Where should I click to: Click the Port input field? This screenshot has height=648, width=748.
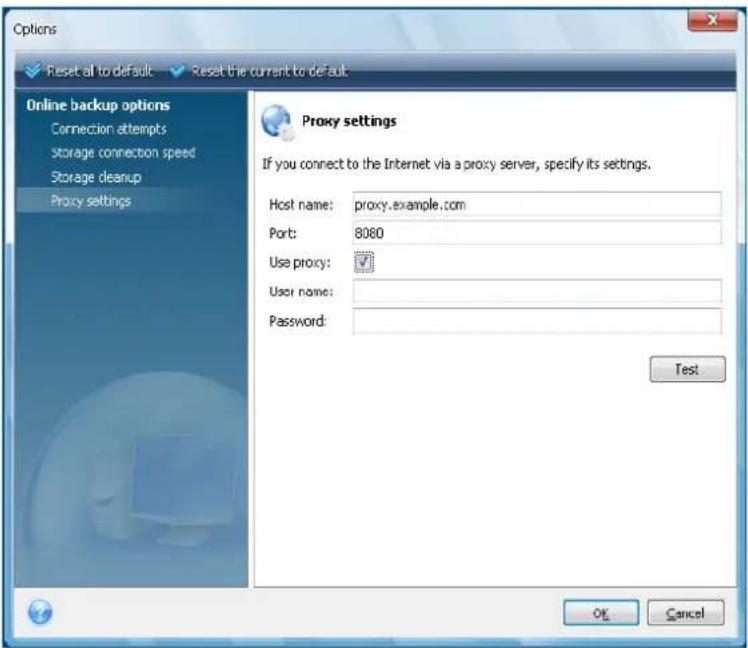[537, 233]
